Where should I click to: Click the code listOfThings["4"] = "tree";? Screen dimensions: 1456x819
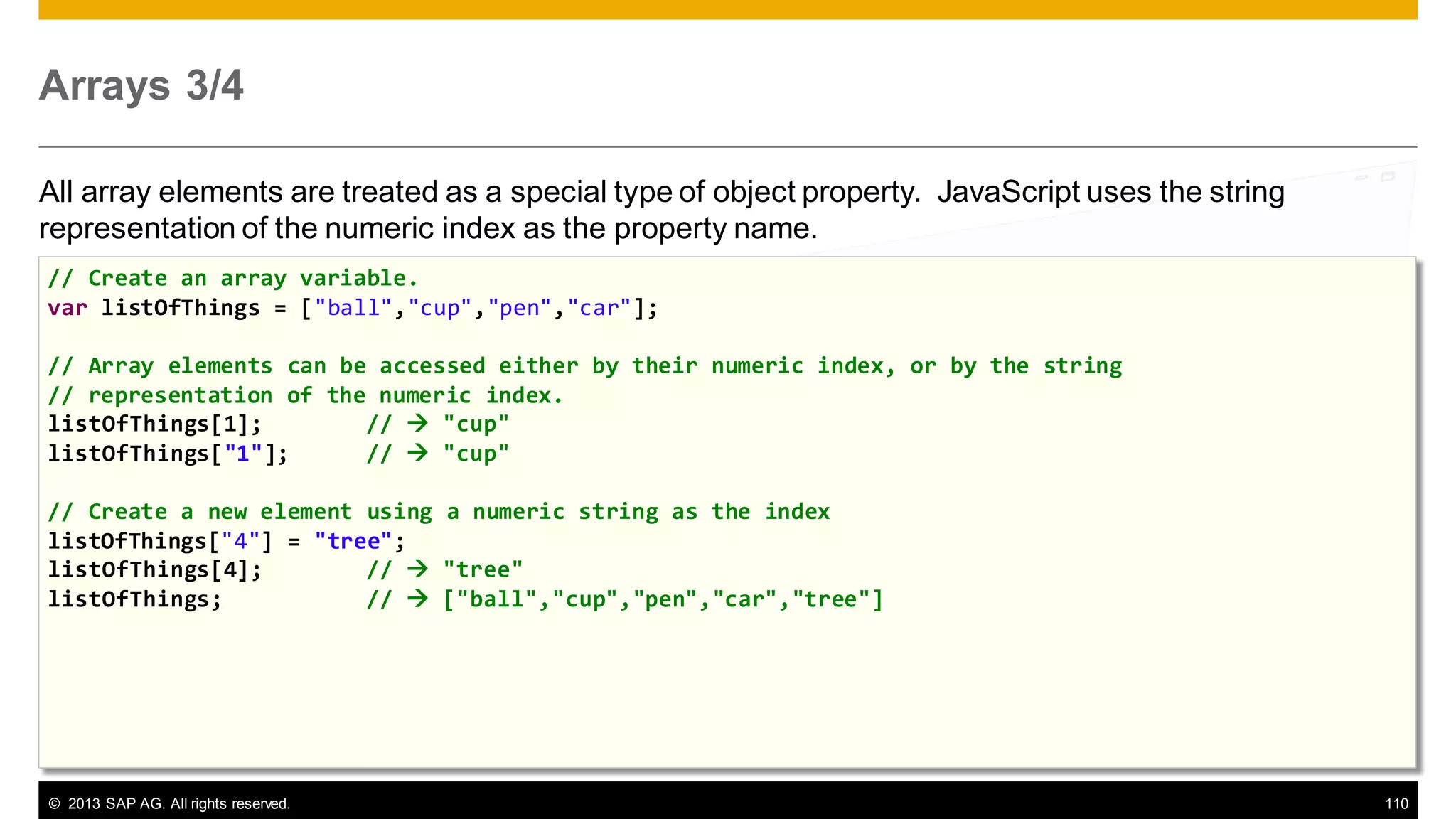click(226, 541)
